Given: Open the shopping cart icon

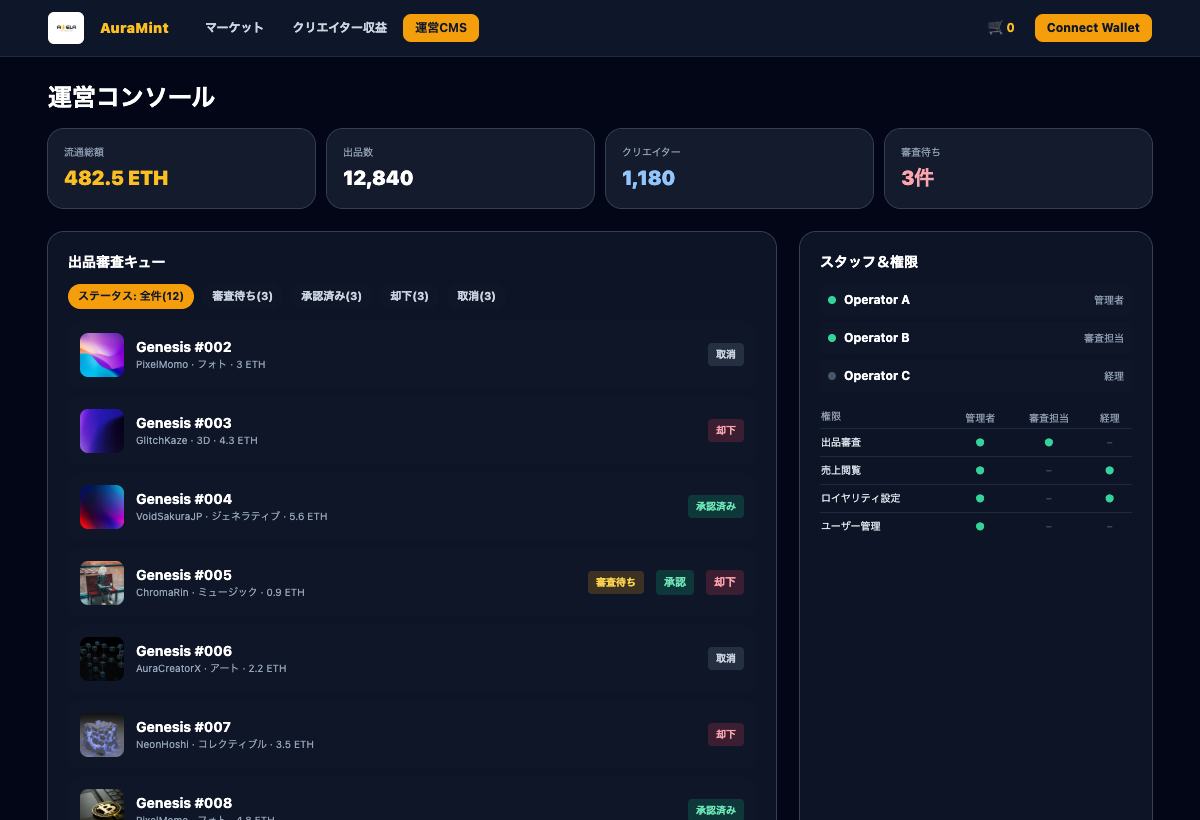Looking at the screenshot, I should point(995,28).
